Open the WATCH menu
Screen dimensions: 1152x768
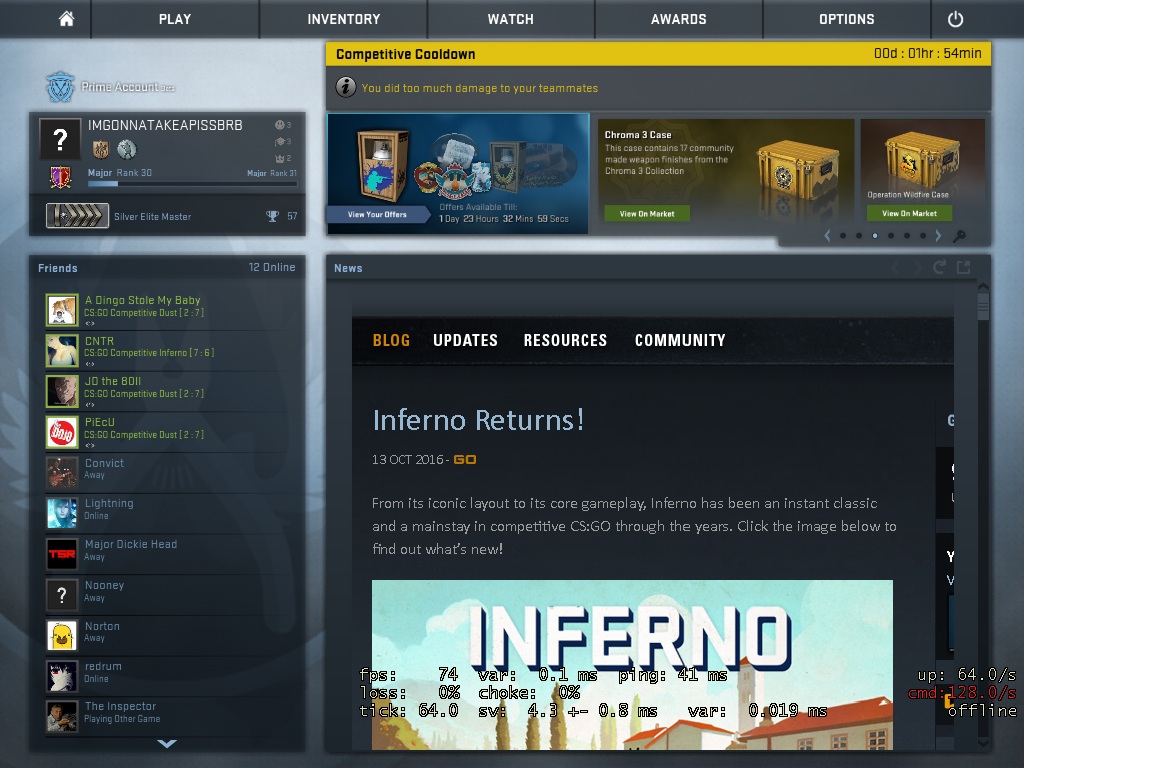[x=511, y=19]
